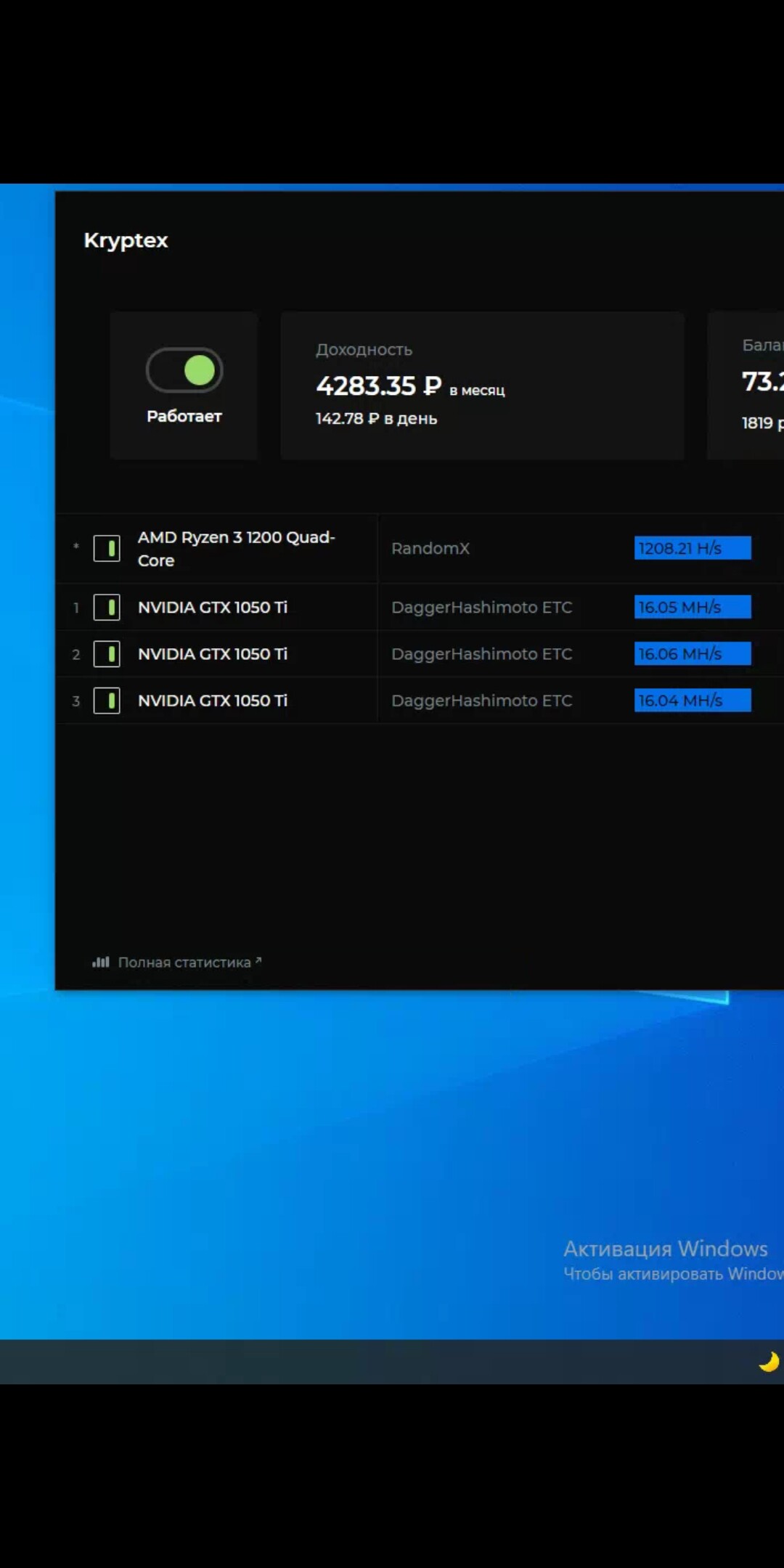Click the AMD Ryzen 3 1200 Quad-Core name
Viewport: 784px width, 1568px height.
pyautogui.click(x=237, y=549)
